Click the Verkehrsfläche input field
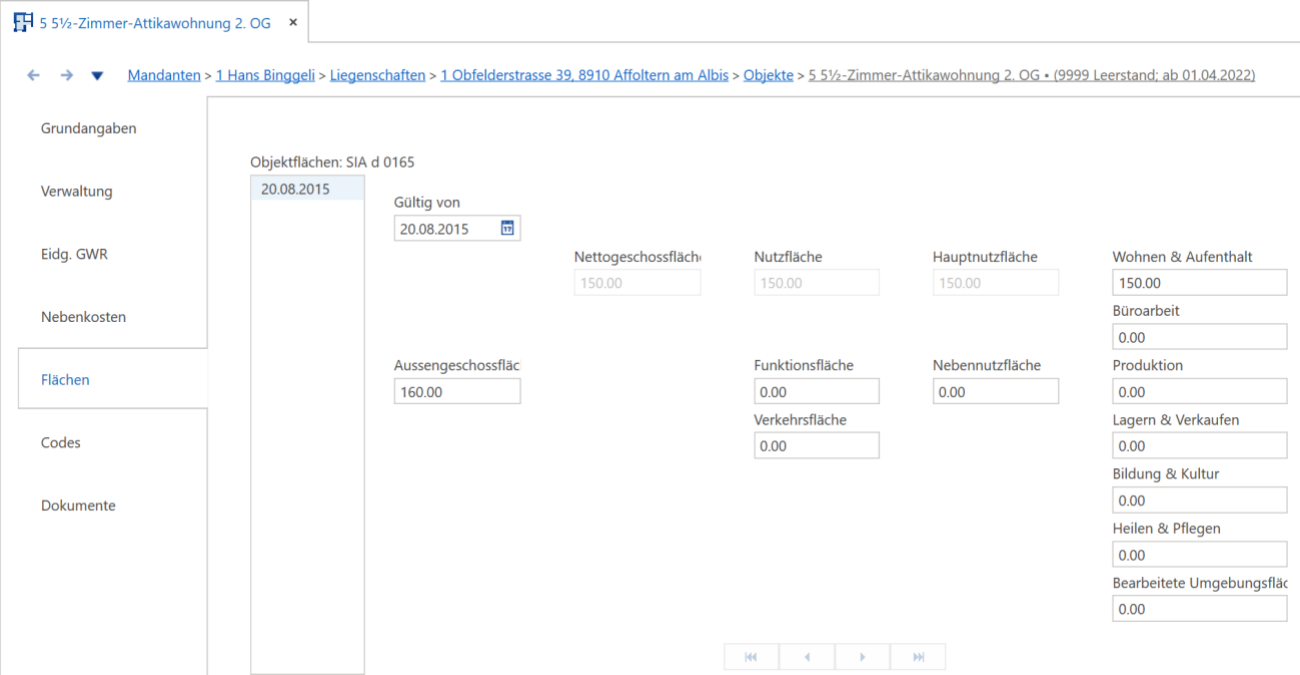The image size is (1300, 675). point(816,446)
